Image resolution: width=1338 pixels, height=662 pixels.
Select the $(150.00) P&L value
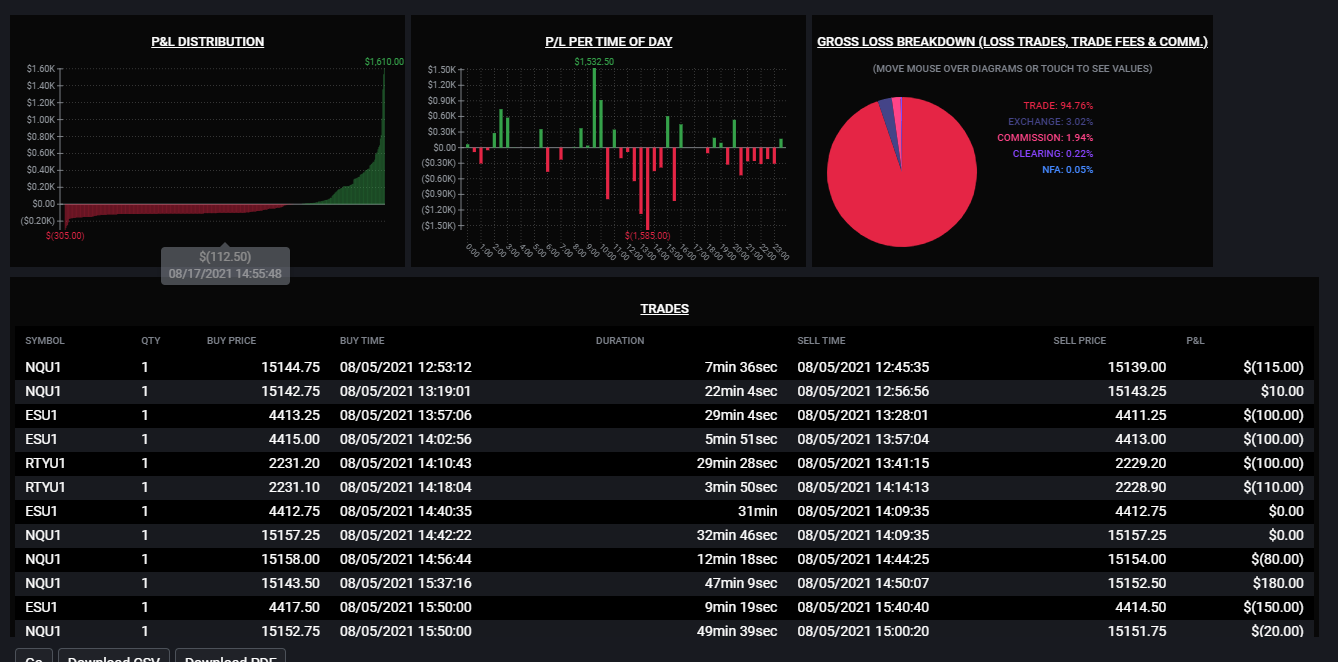(1272, 607)
